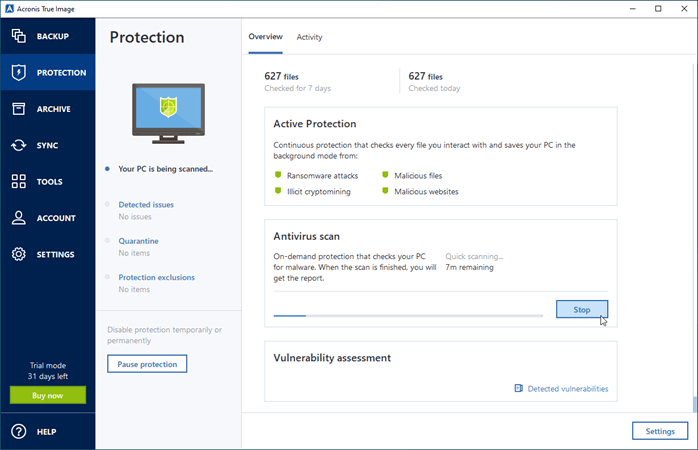Open the Settings gear icon in sidebar

pyautogui.click(x=18, y=254)
